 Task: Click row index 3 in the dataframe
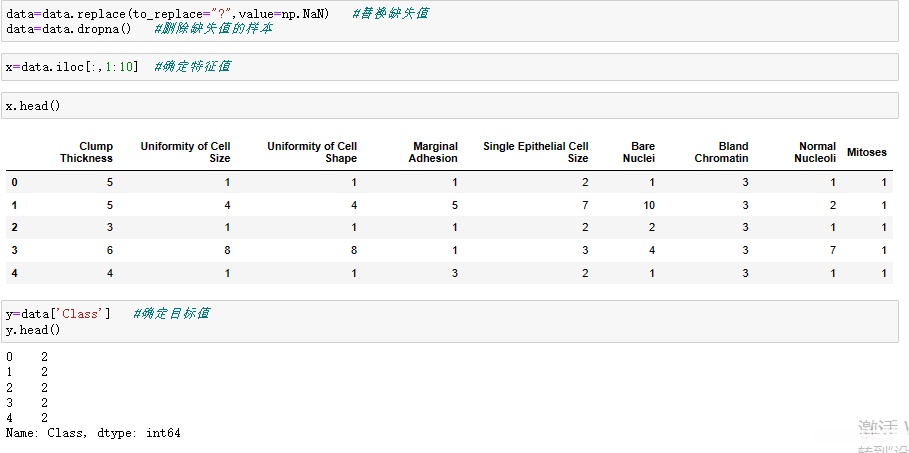pyautogui.click(x=14, y=250)
